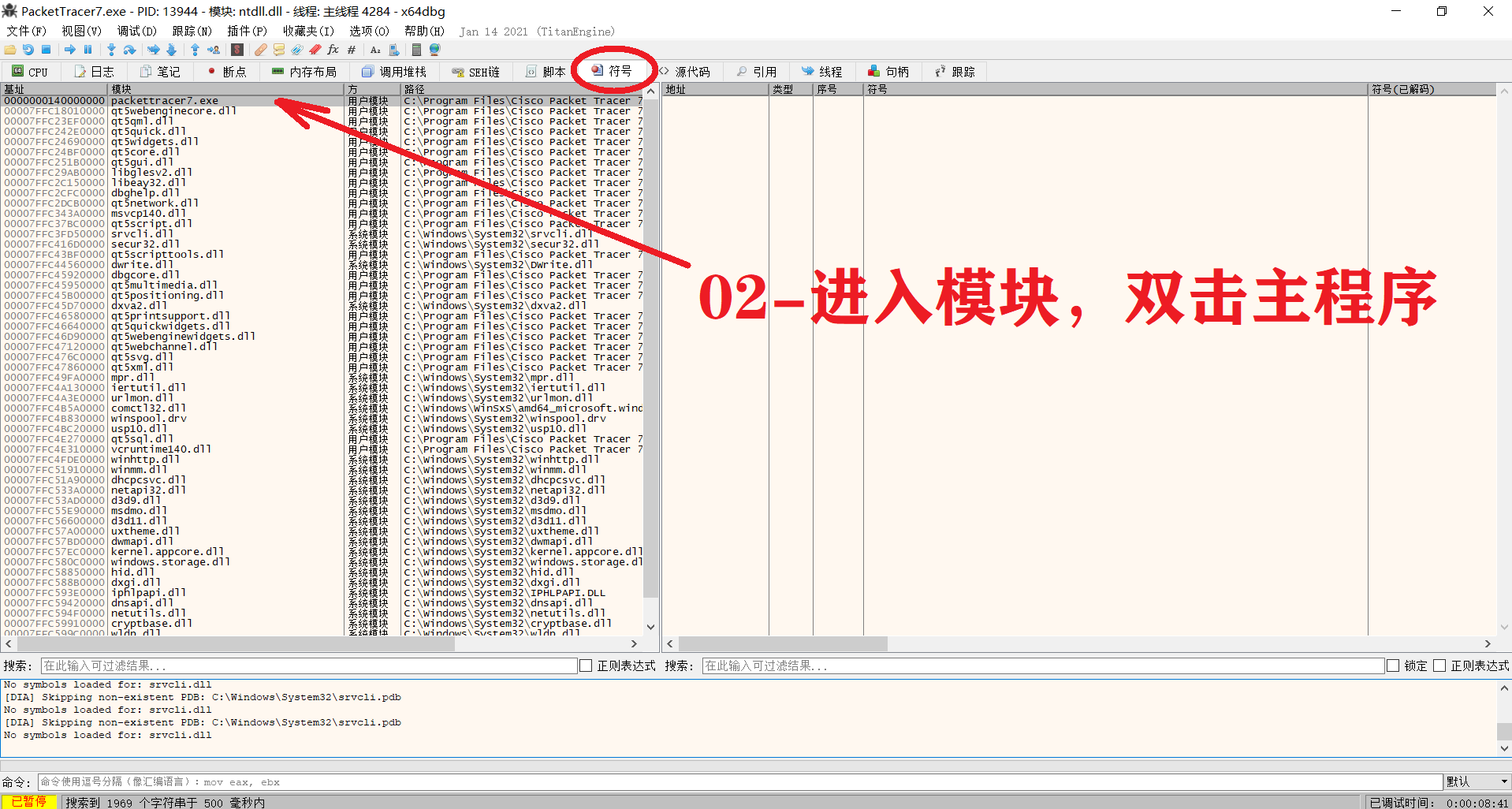
Task: Open the functions list (fx) icon
Action: coord(333,50)
